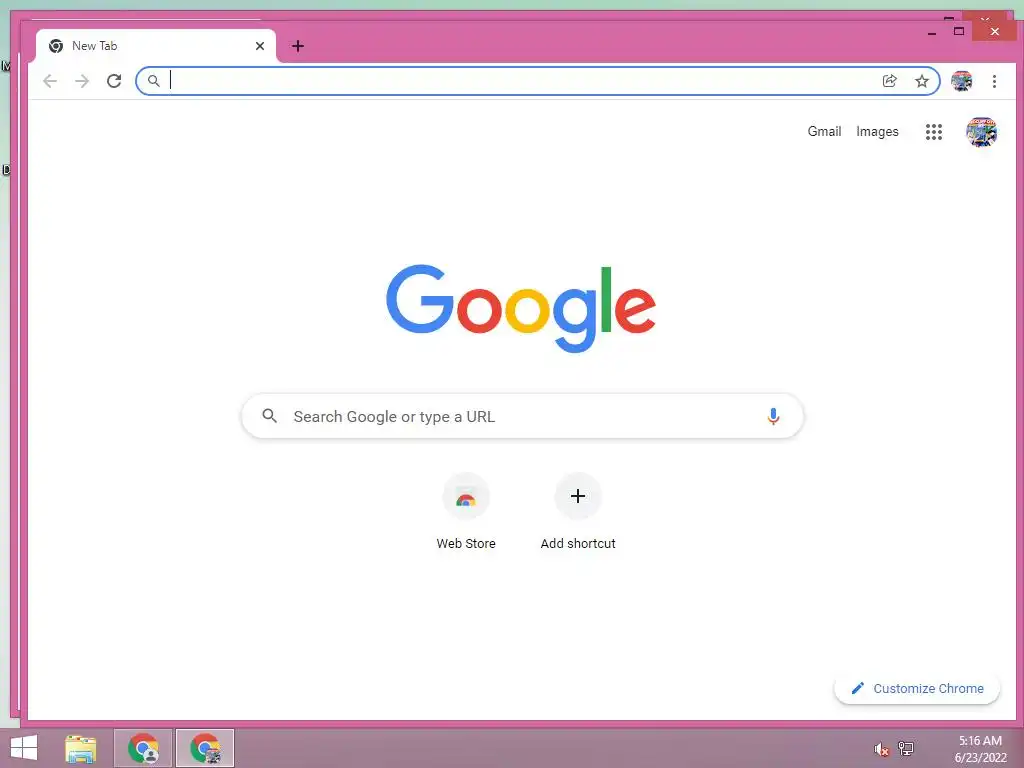The width and height of the screenshot is (1024, 768).
Task: Close the New Tab tab
Action: click(260, 46)
